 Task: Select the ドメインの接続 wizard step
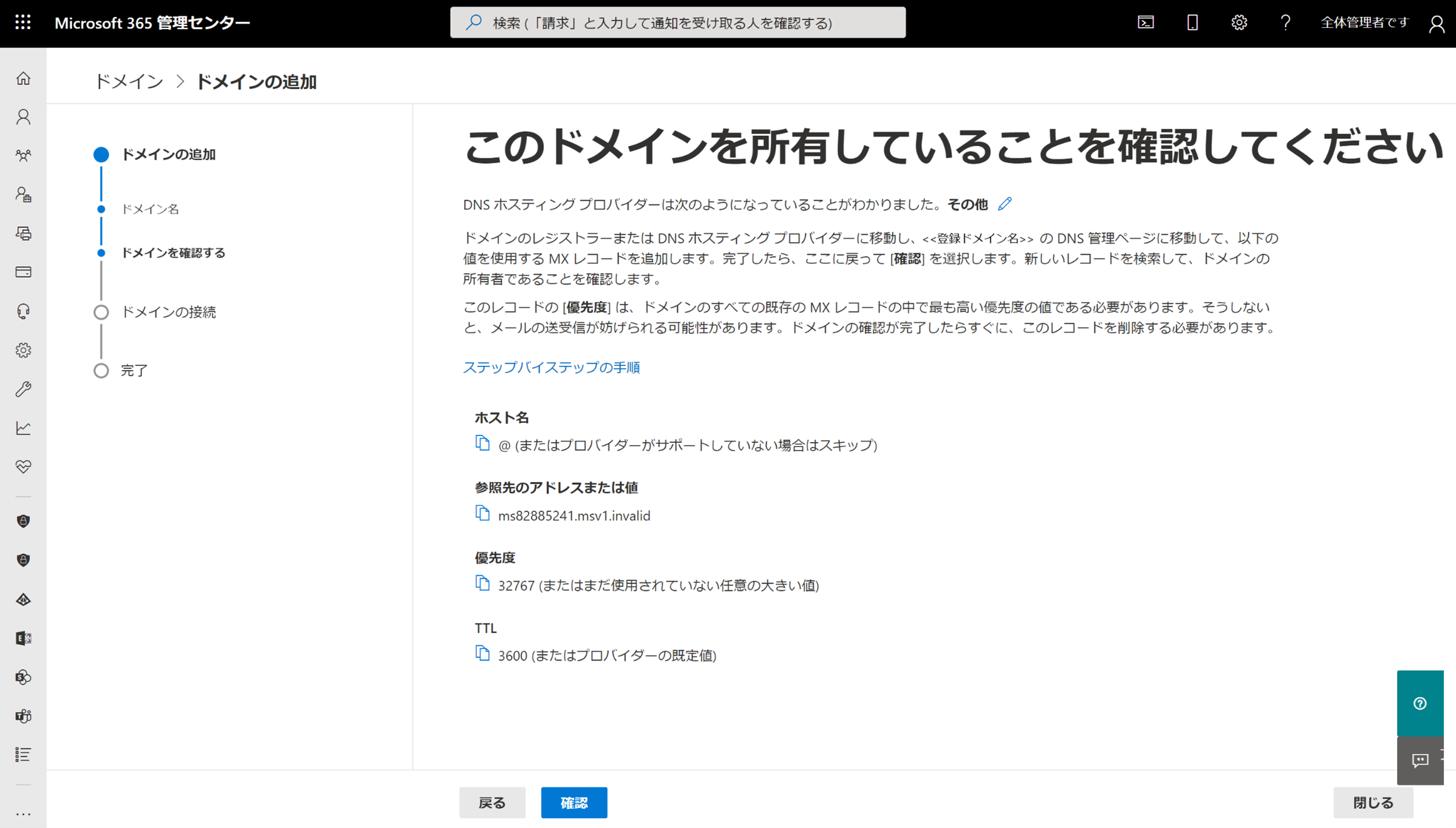click(x=168, y=312)
